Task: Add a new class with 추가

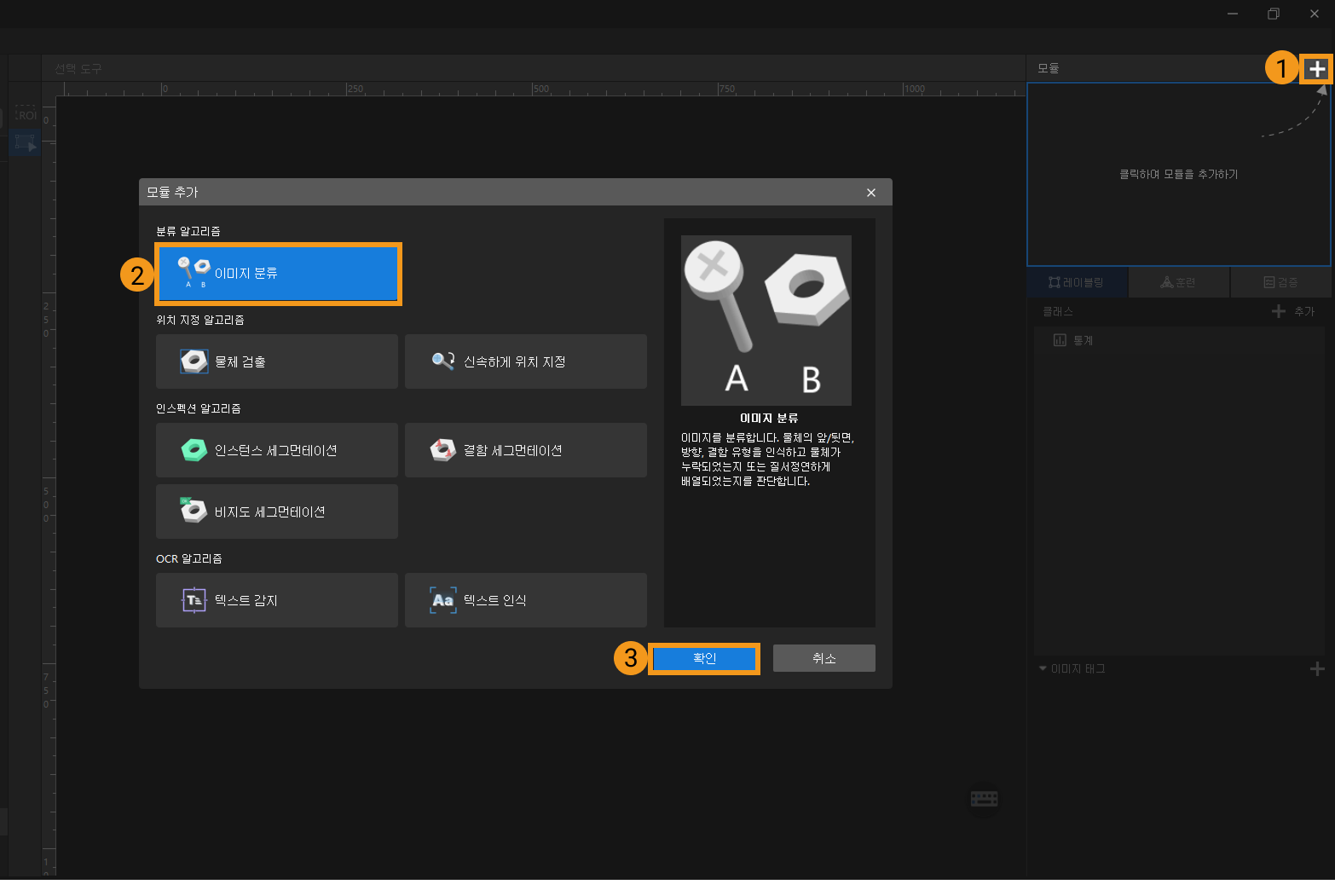Action: (1293, 312)
